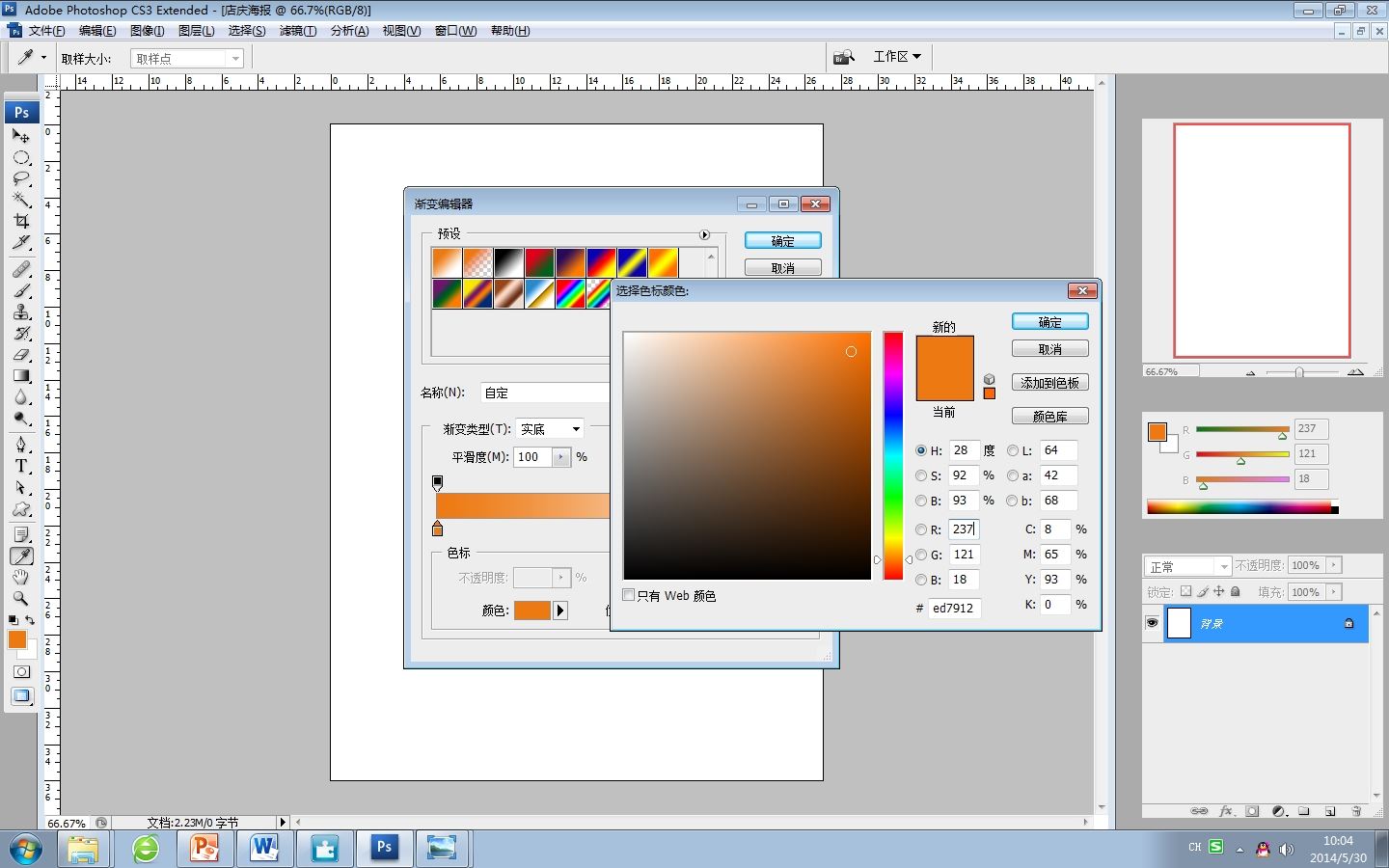Viewport: 1389px width, 868px height.
Task: Select the Type tool
Action: 21,466
